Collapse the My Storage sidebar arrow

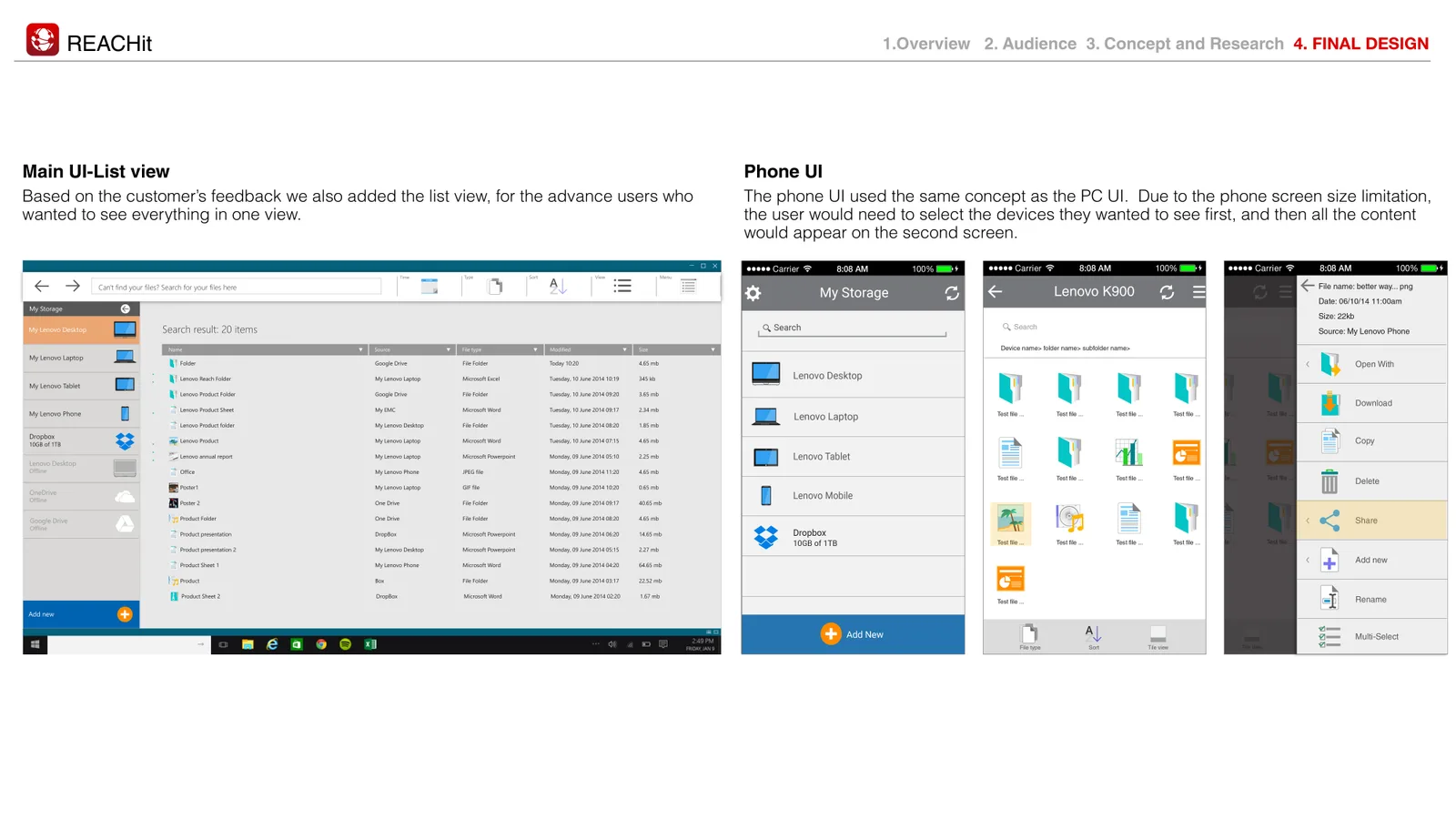click(x=126, y=309)
